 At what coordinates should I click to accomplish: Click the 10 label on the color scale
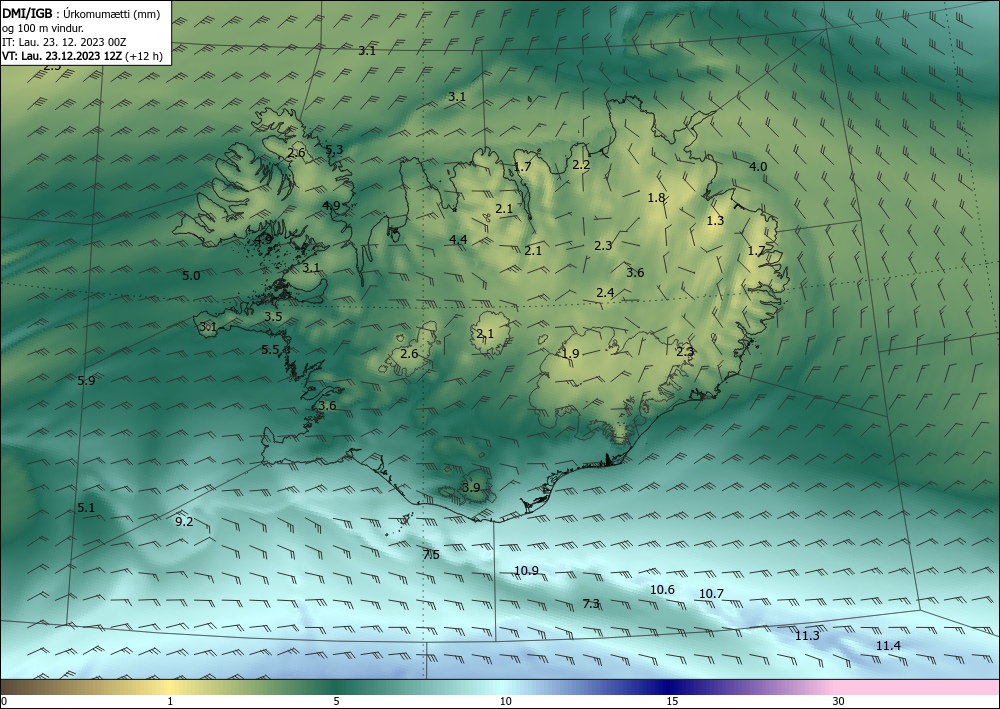pos(505,701)
